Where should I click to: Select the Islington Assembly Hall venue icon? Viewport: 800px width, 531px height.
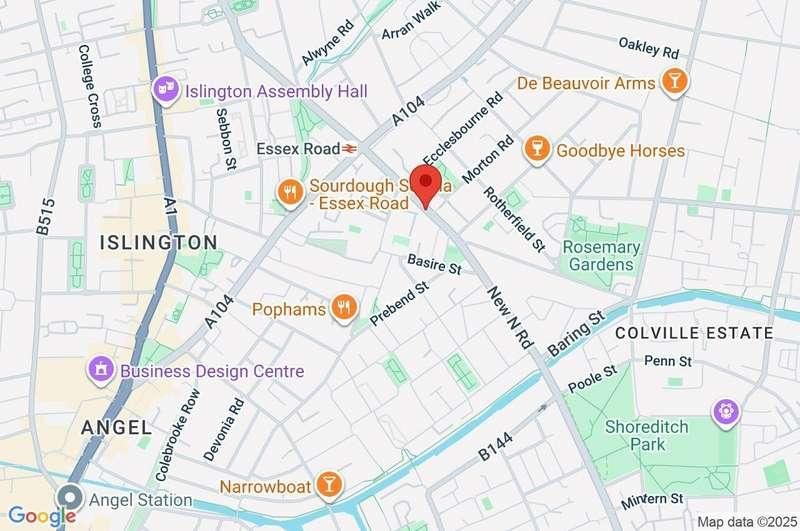coord(166,91)
